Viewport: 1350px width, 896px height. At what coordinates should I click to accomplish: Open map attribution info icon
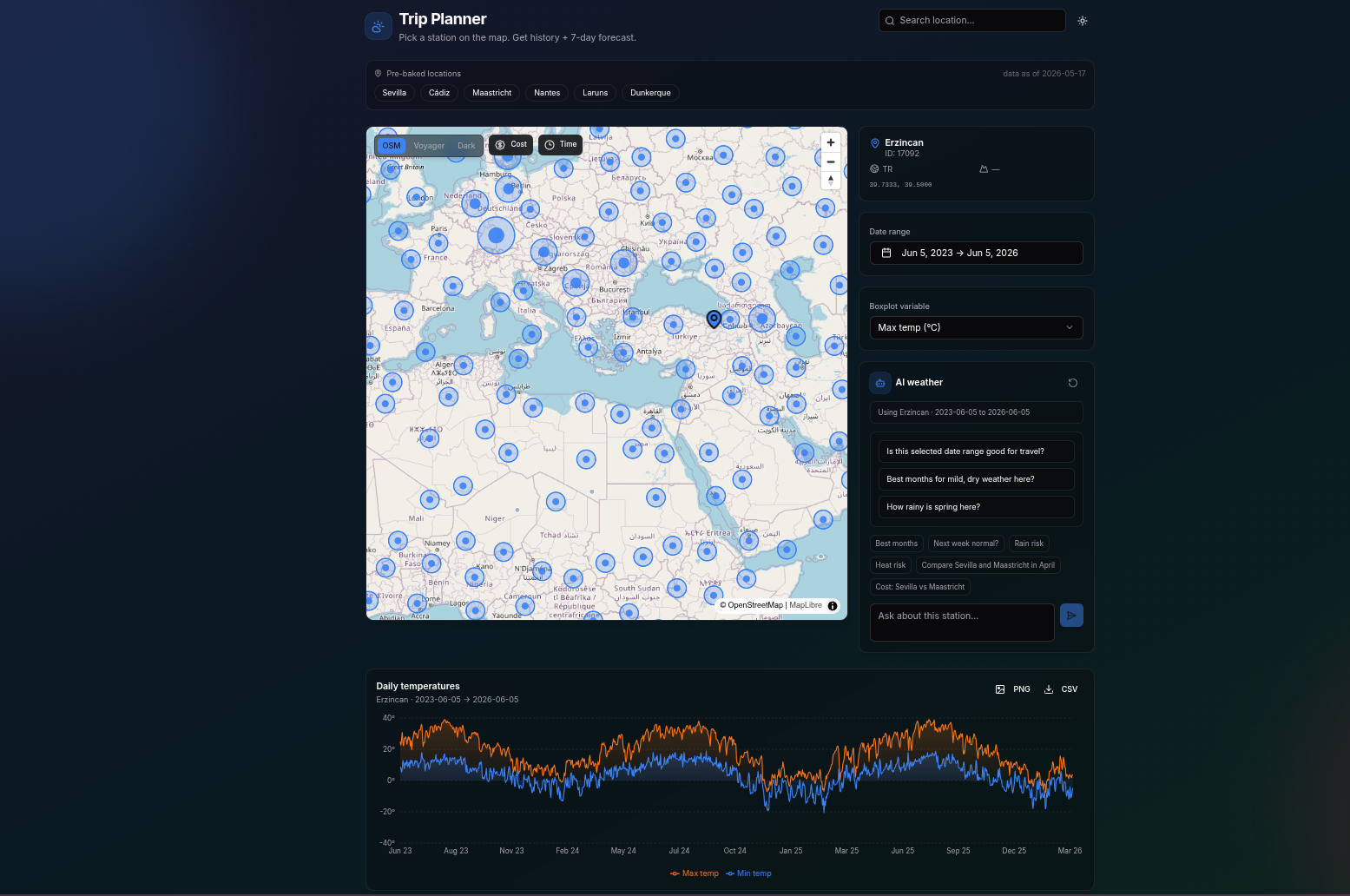click(833, 606)
